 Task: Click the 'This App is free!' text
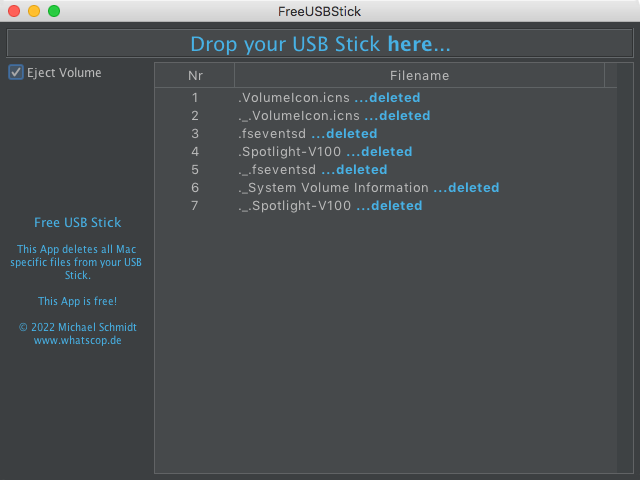[77, 301]
